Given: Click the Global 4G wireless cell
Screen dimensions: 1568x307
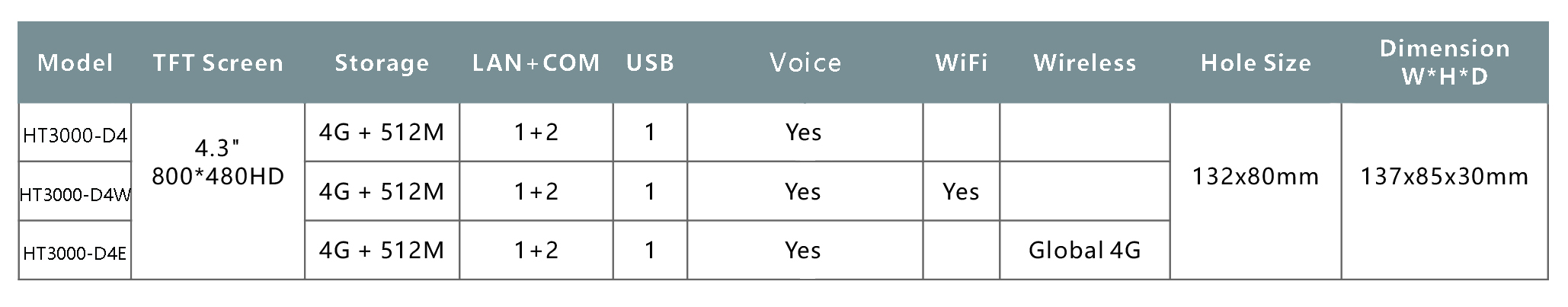Looking at the screenshot, I should click(1085, 251).
